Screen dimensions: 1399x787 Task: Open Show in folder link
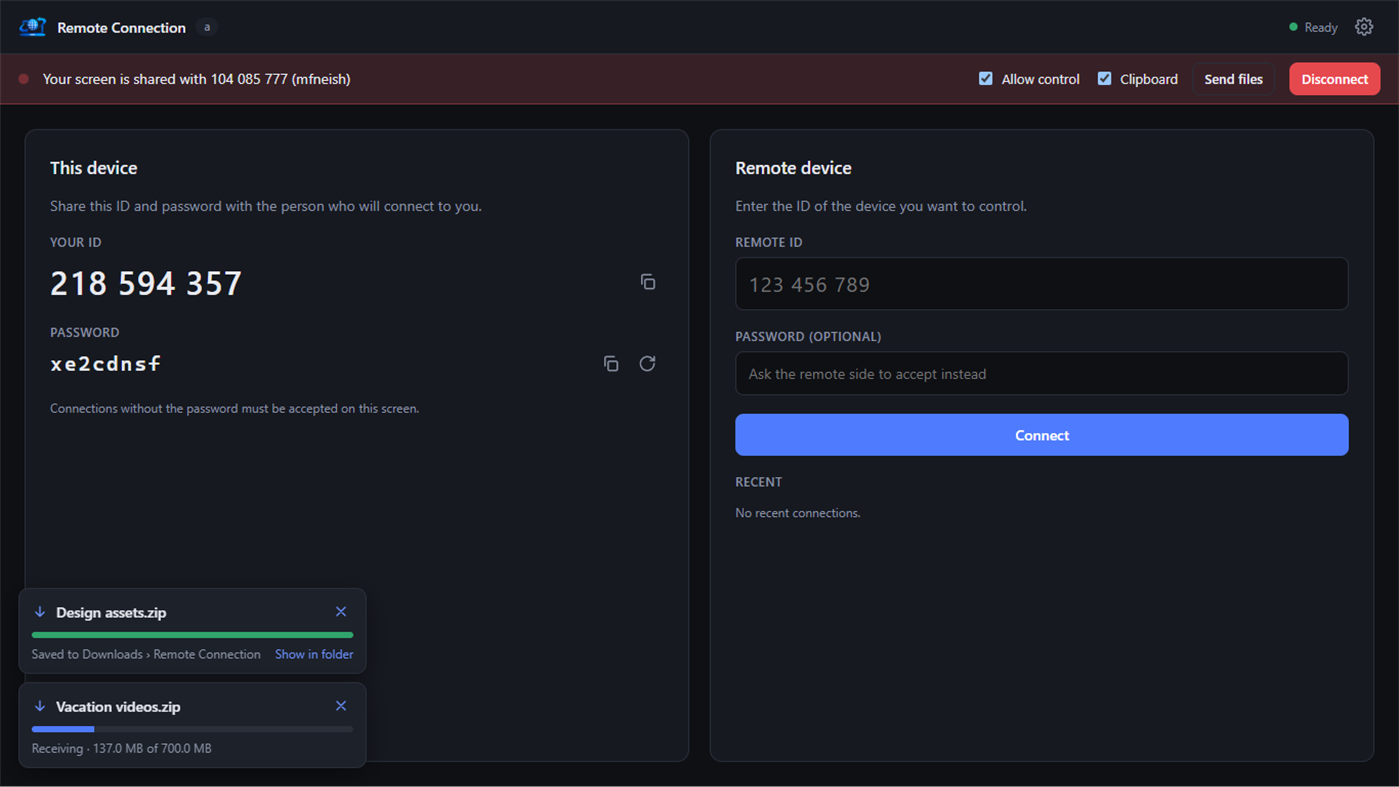[314, 654]
